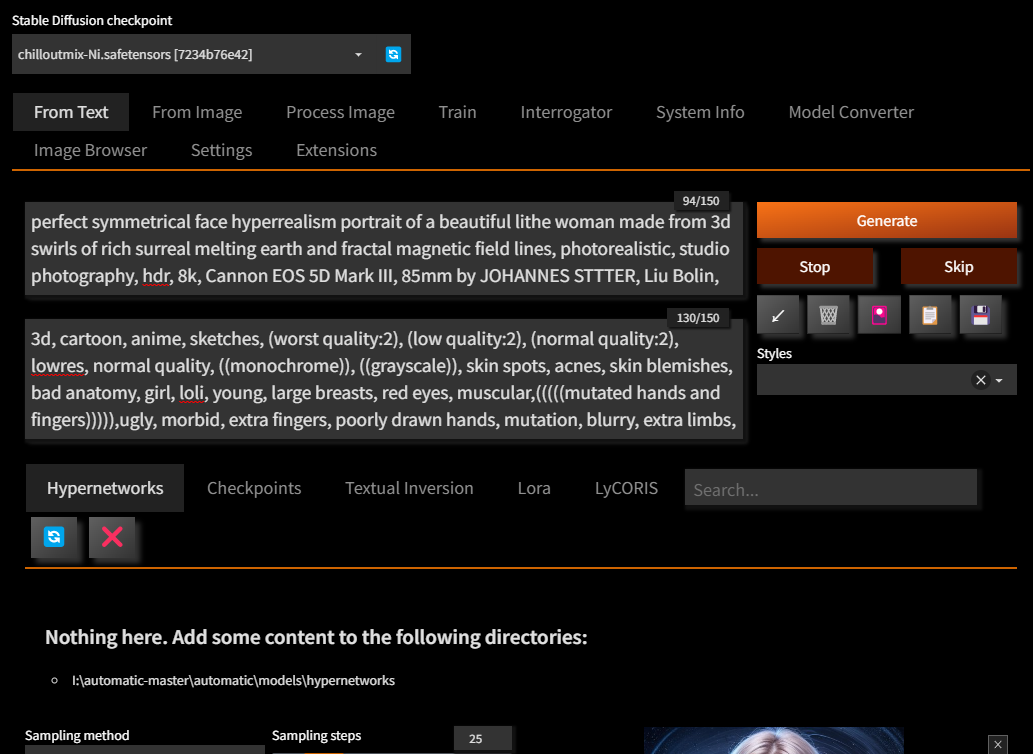Image resolution: width=1033 pixels, height=754 pixels.
Task: Open the Model Converter tab
Action: click(x=851, y=113)
